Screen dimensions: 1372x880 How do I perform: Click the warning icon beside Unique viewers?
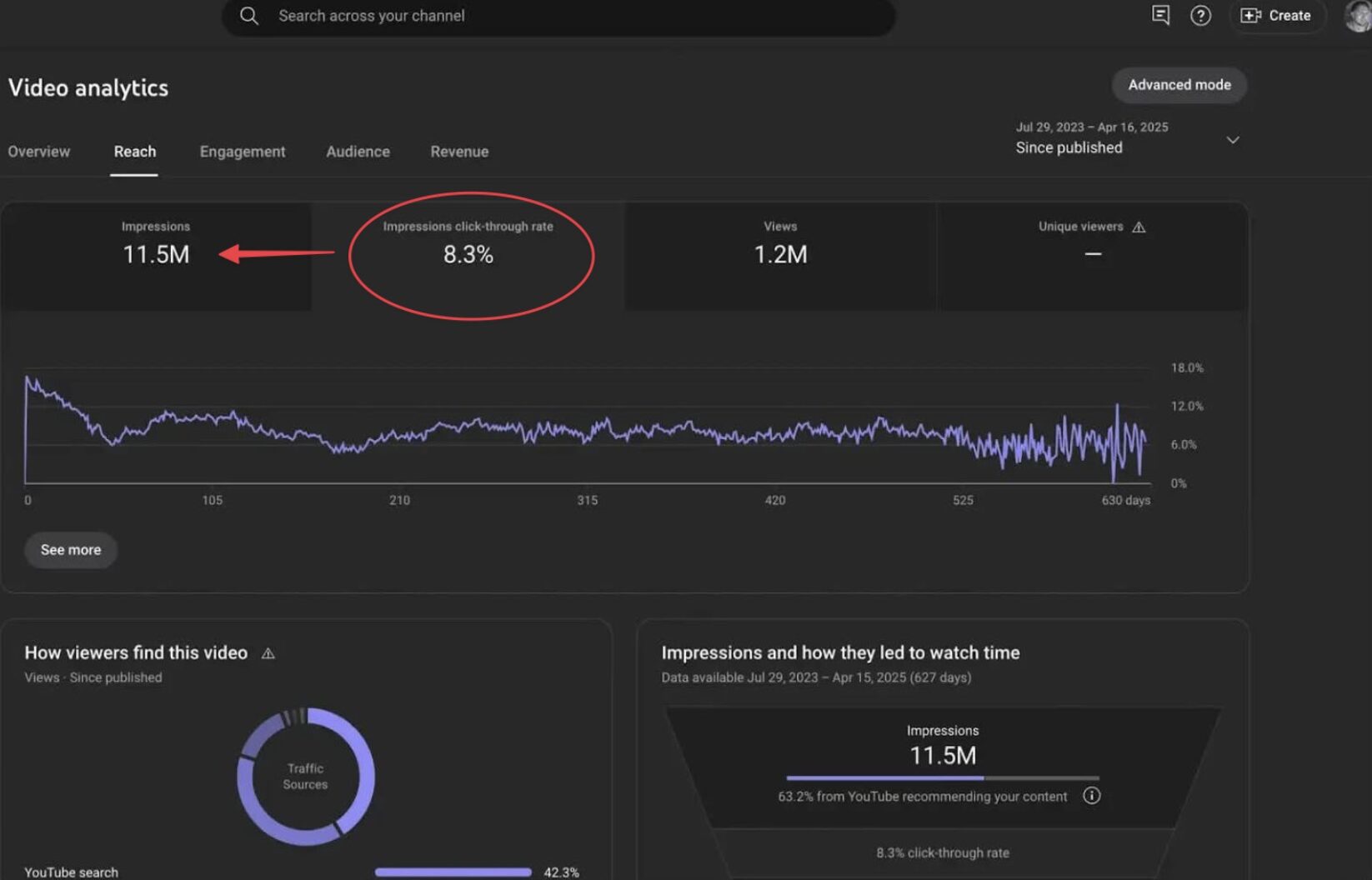click(1139, 227)
